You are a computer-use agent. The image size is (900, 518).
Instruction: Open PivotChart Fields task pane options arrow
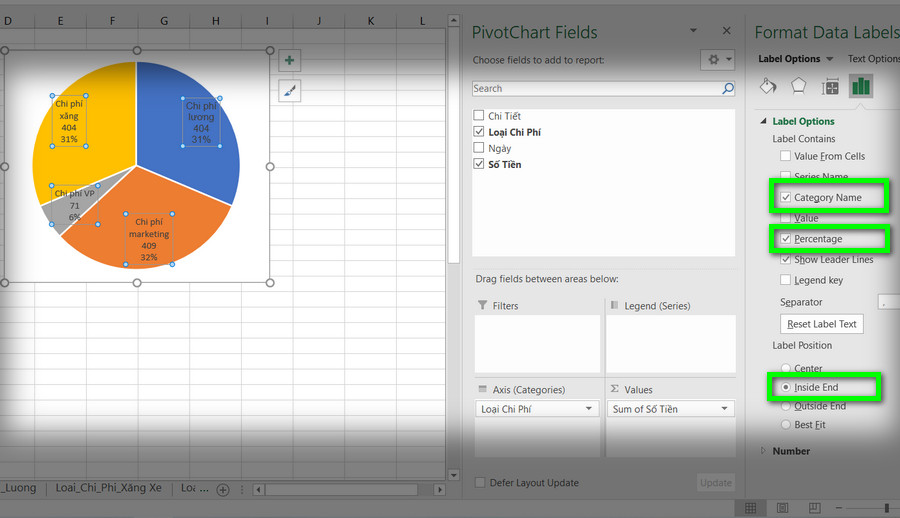[x=693, y=30]
